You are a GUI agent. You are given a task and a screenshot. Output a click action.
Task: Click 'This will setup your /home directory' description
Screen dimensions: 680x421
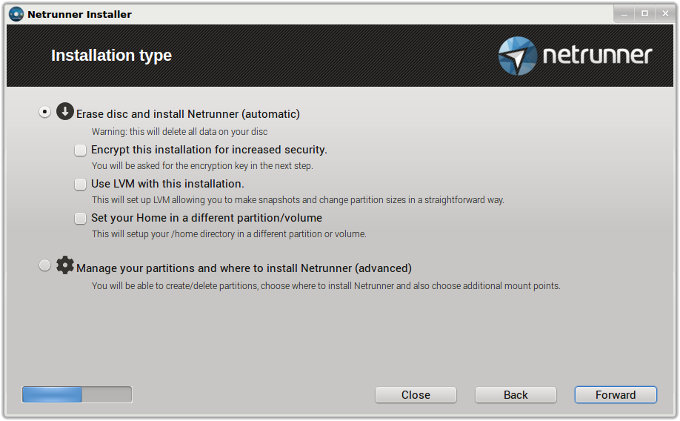pos(229,234)
